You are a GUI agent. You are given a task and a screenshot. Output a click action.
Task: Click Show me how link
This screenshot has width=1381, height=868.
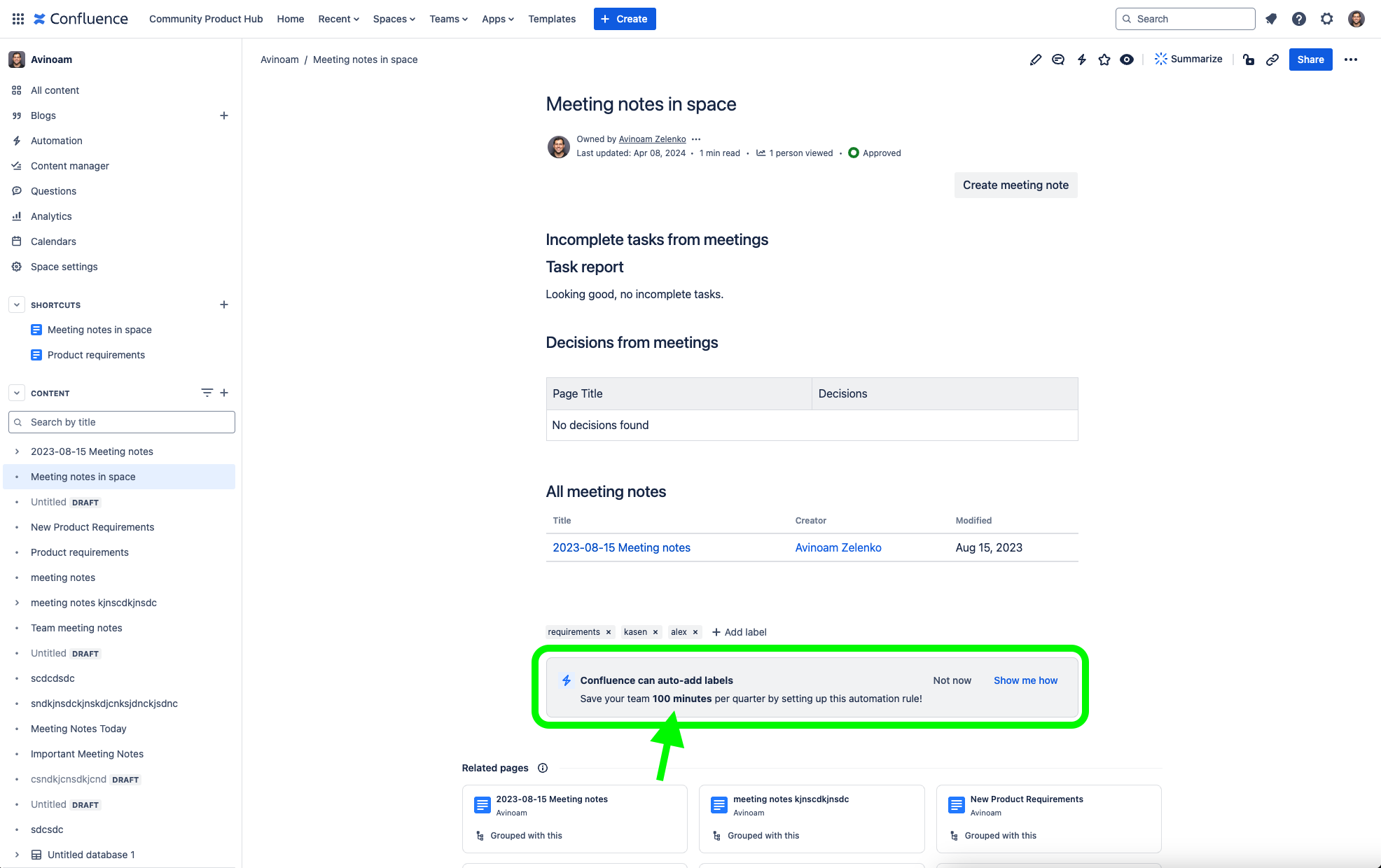pyautogui.click(x=1025, y=680)
